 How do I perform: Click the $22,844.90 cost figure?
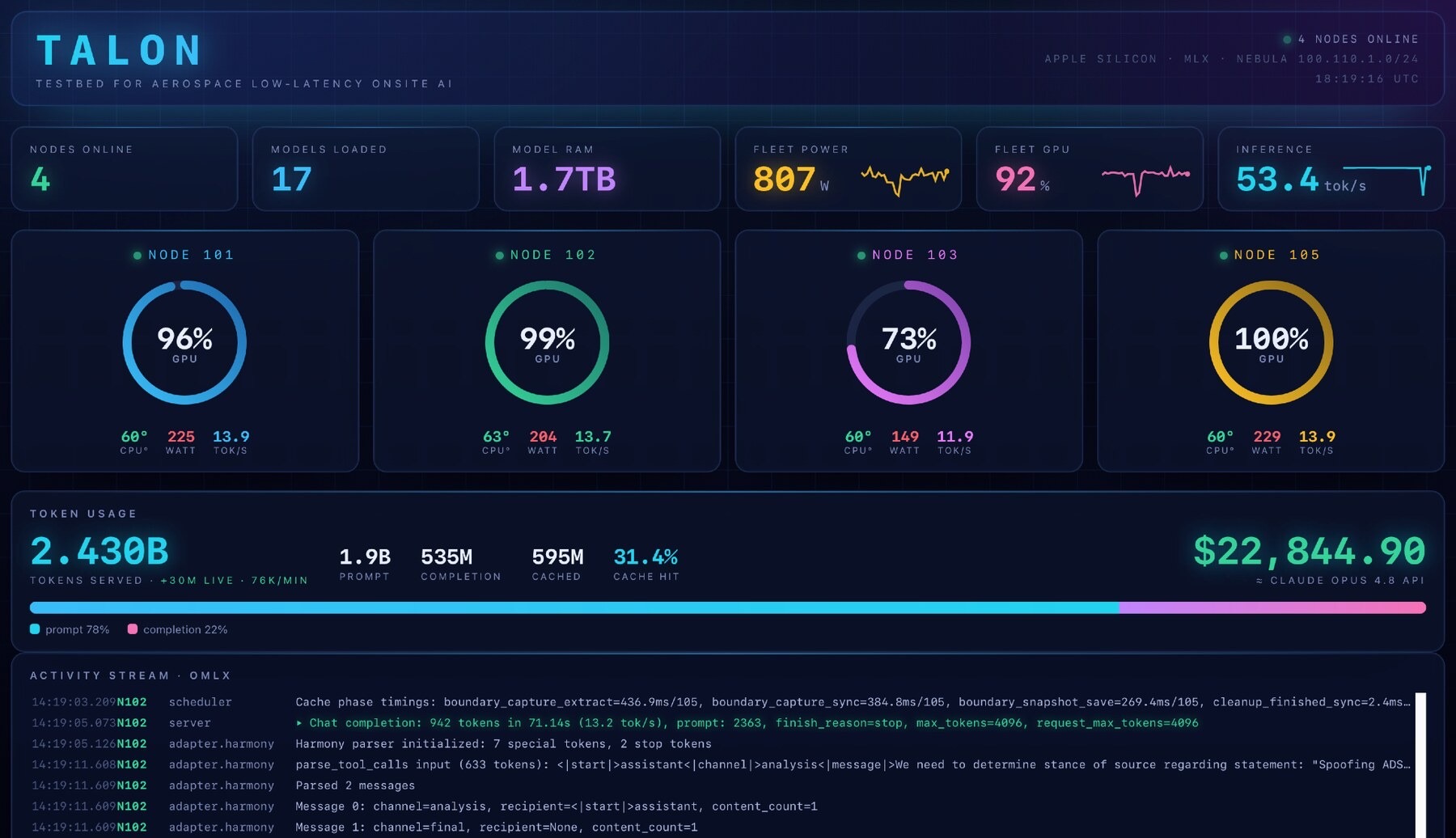1310,552
